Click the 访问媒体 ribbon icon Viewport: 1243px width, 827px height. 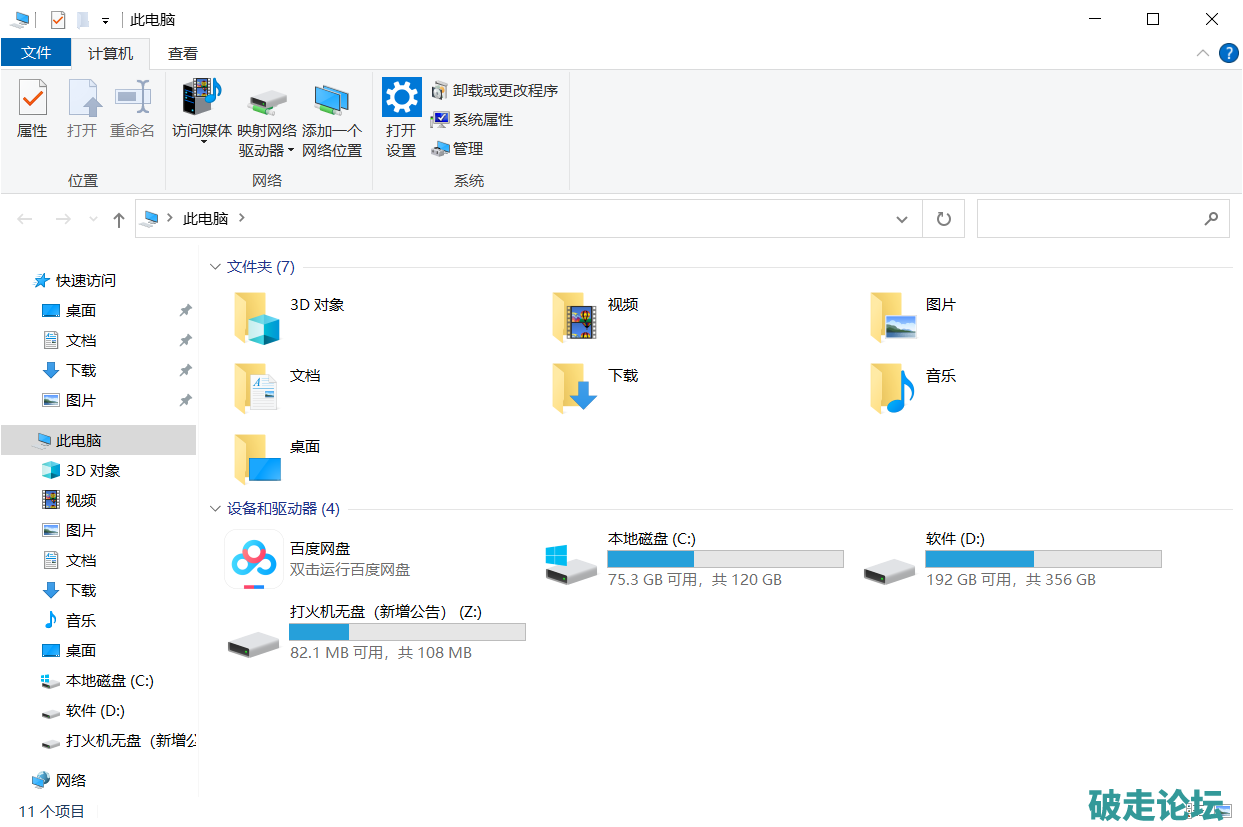coord(201,99)
